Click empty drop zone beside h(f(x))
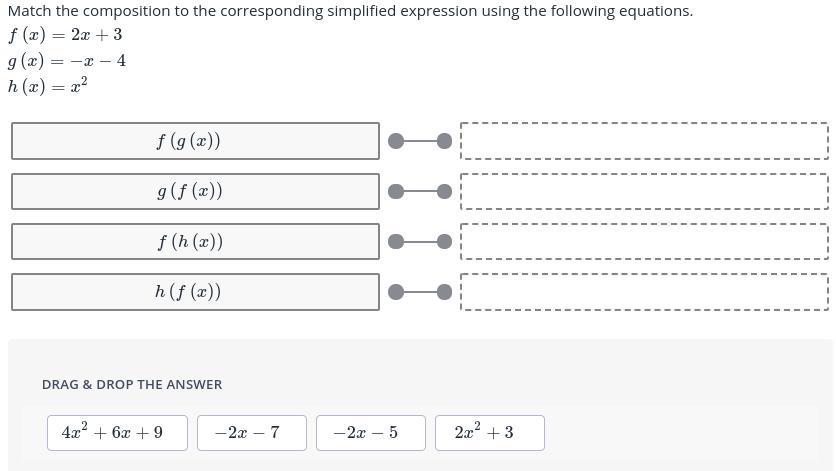This screenshot has width=836, height=471. (644, 292)
